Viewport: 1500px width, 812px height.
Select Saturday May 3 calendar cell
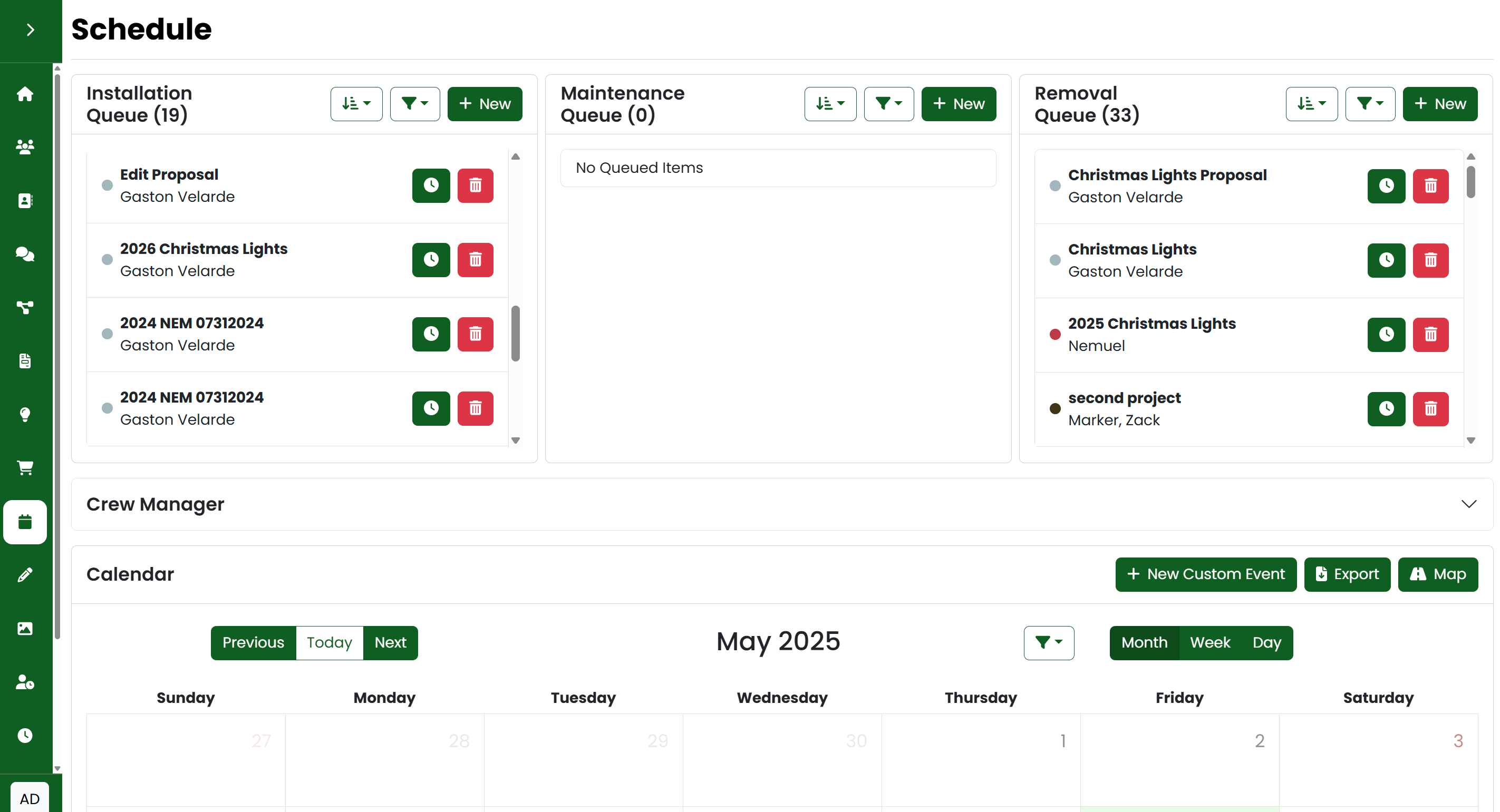[1378, 760]
